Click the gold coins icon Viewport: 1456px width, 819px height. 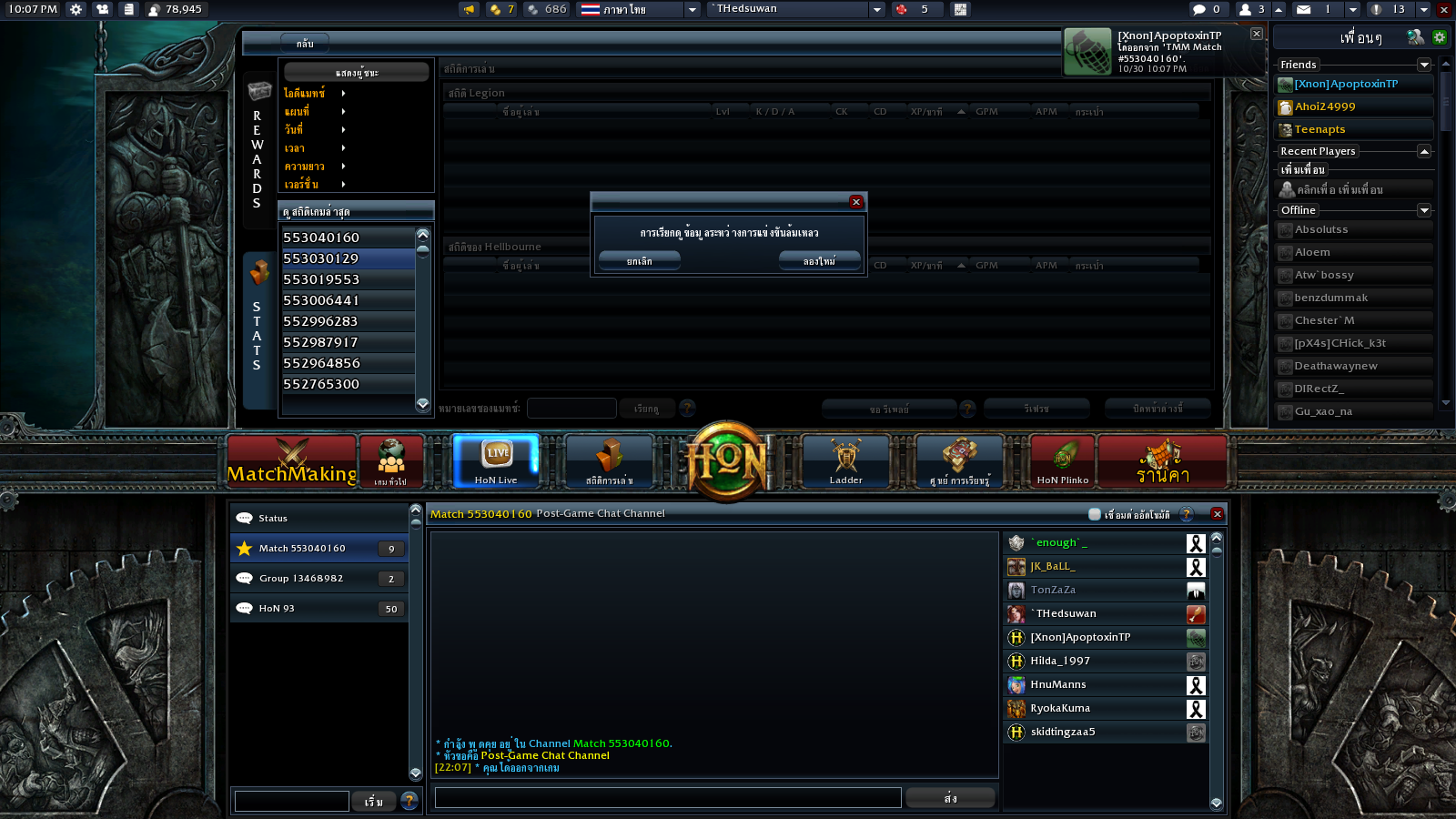(x=495, y=9)
